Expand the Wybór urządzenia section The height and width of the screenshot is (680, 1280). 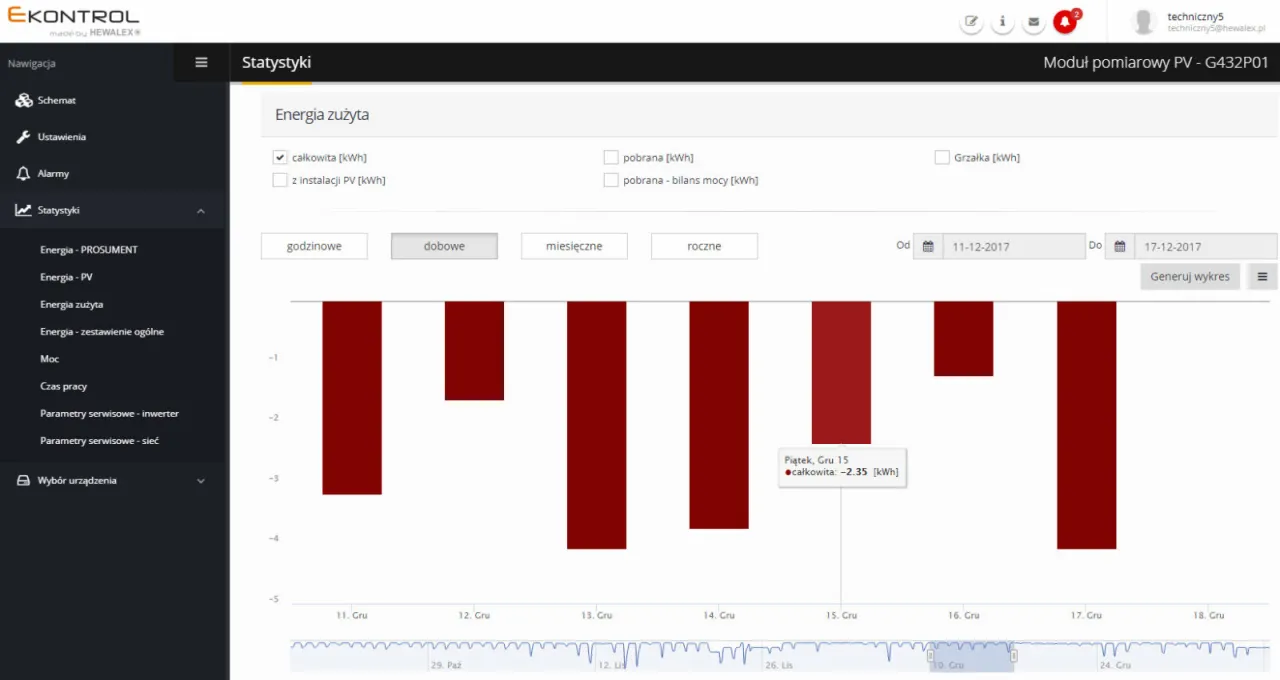tap(200, 481)
